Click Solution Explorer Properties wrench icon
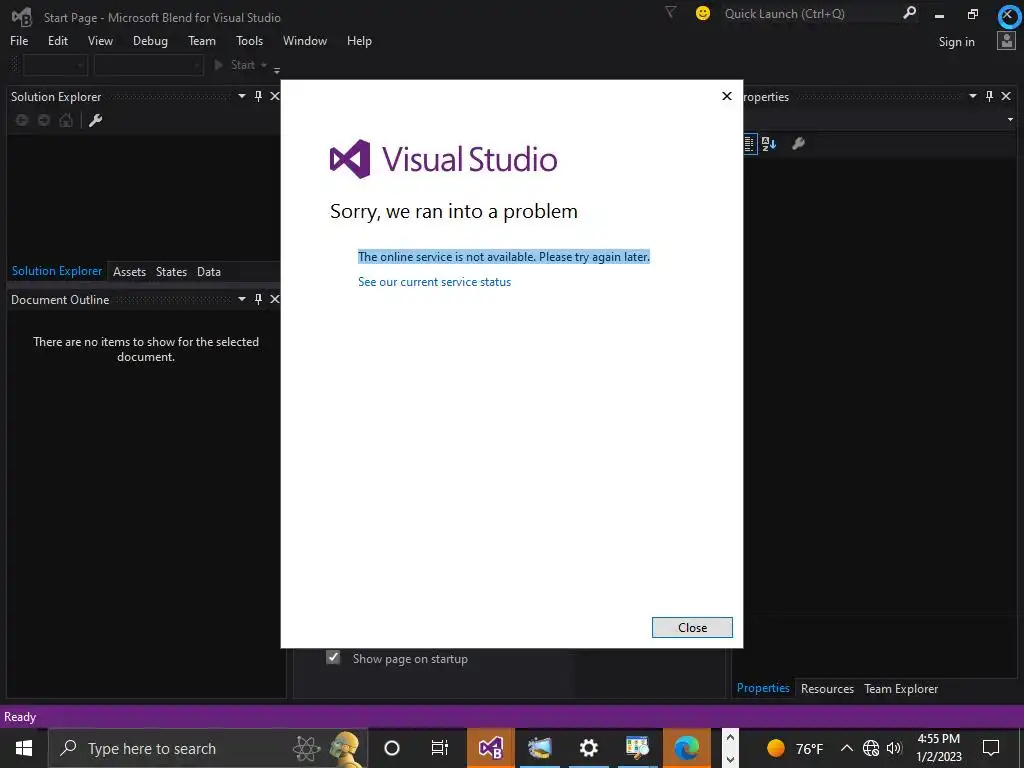This screenshot has width=1024, height=768. [x=95, y=120]
